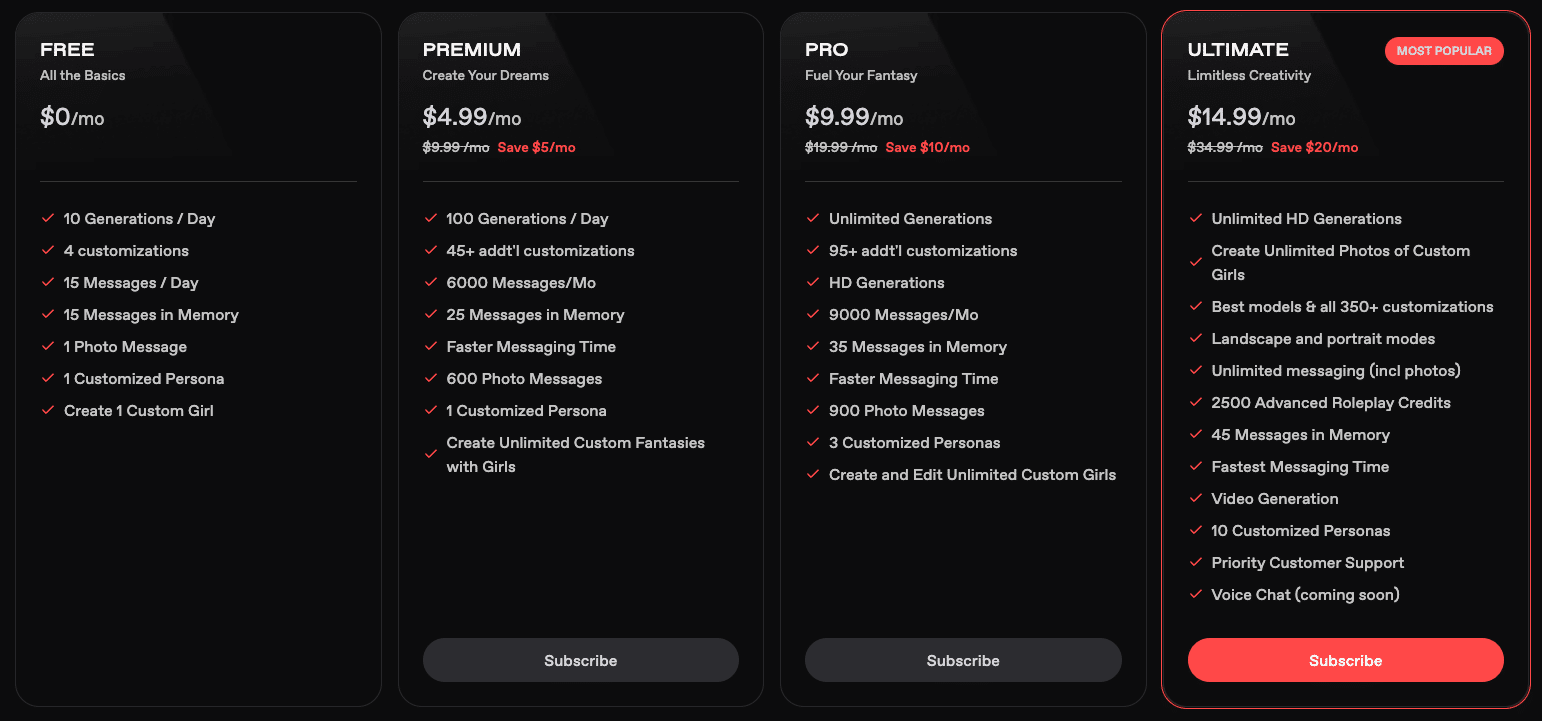Select the FREE plan heading
The height and width of the screenshot is (721, 1542).
(67, 50)
